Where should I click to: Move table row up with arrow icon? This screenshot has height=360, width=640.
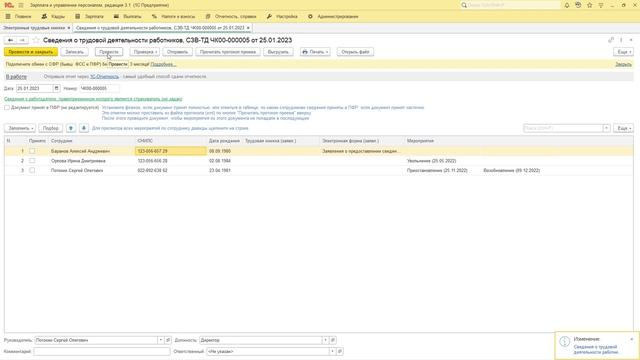[71, 128]
